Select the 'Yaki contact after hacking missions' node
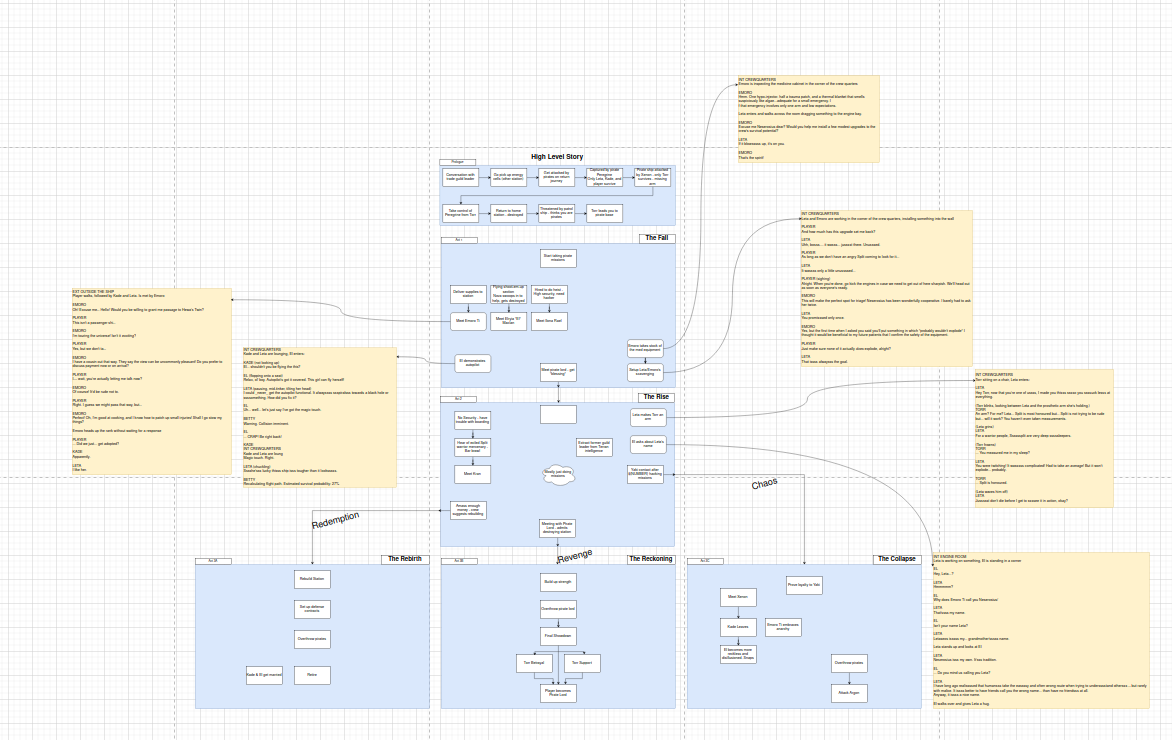This screenshot has height=740, width=1172. pos(645,474)
